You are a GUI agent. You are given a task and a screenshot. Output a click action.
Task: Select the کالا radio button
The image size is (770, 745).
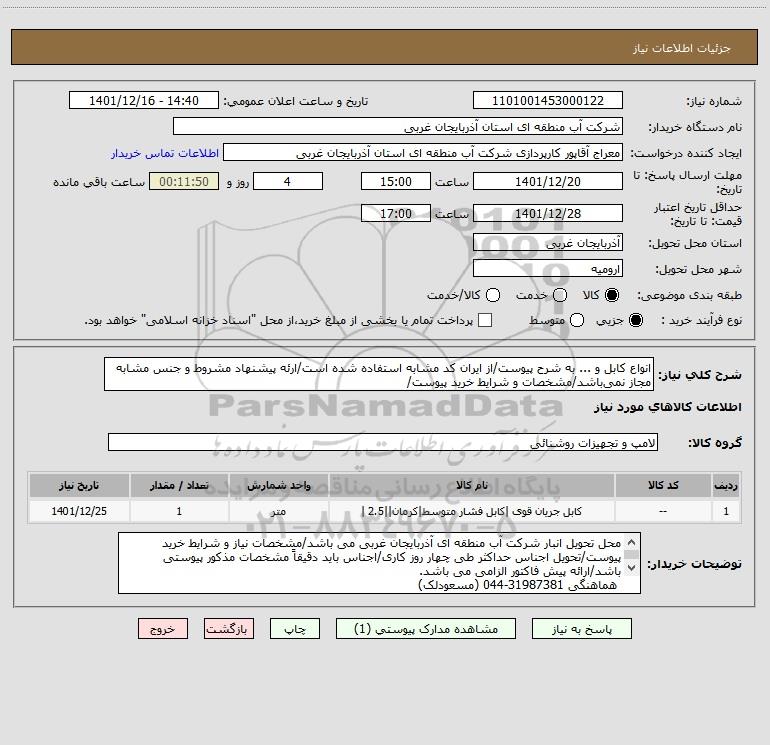(x=612, y=295)
